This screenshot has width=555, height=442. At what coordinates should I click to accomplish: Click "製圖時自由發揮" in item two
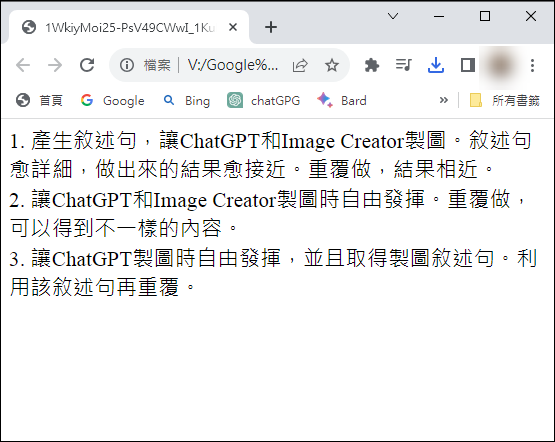(x=351, y=199)
